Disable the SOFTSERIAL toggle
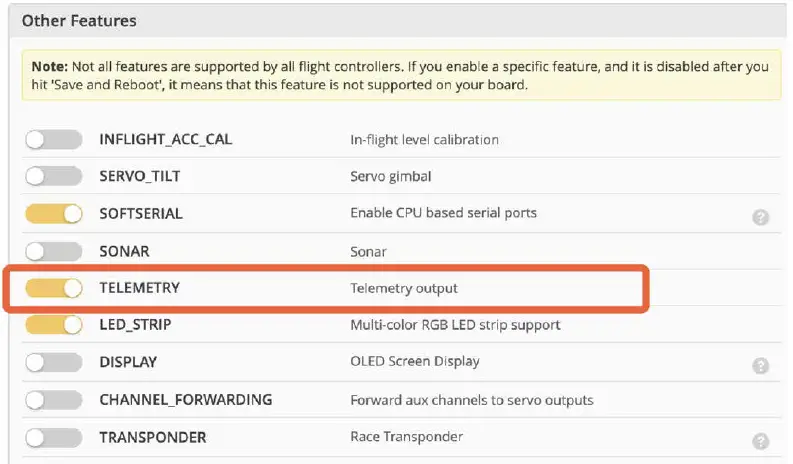The image size is (793, 464). [54, 214]
